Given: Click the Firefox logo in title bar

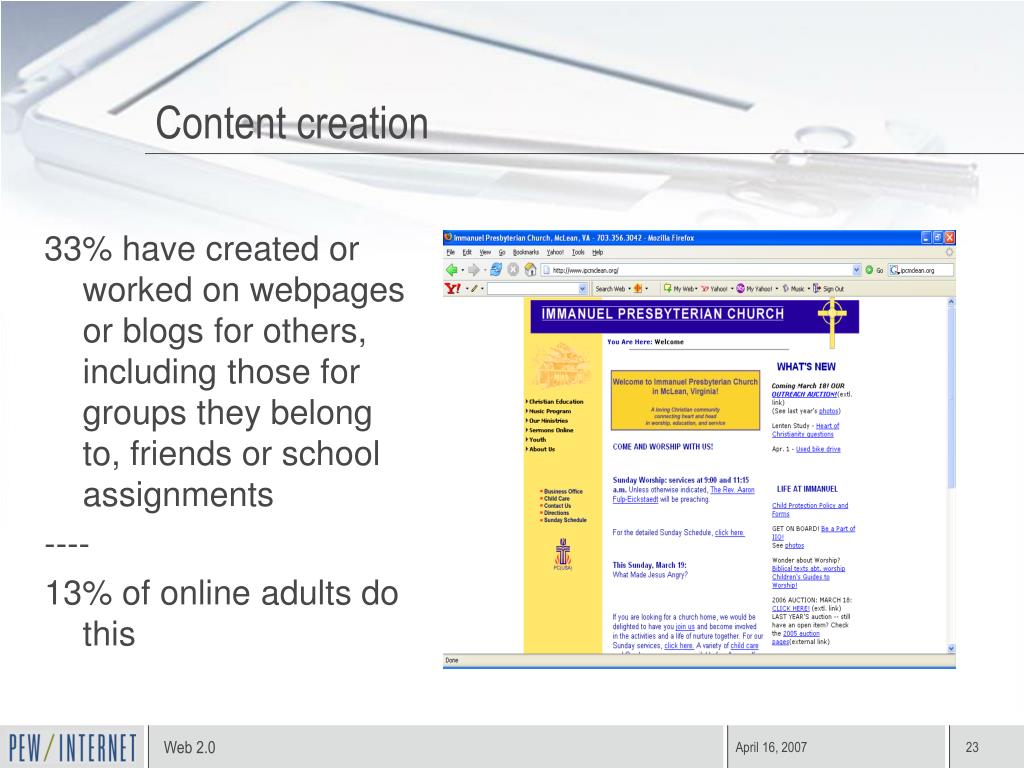Looking at the screenshot, I should coord(448,237).
